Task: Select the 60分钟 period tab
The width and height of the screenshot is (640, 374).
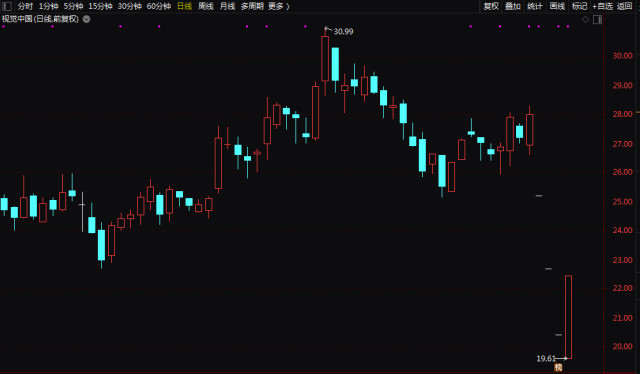Action: pos(159,6)
